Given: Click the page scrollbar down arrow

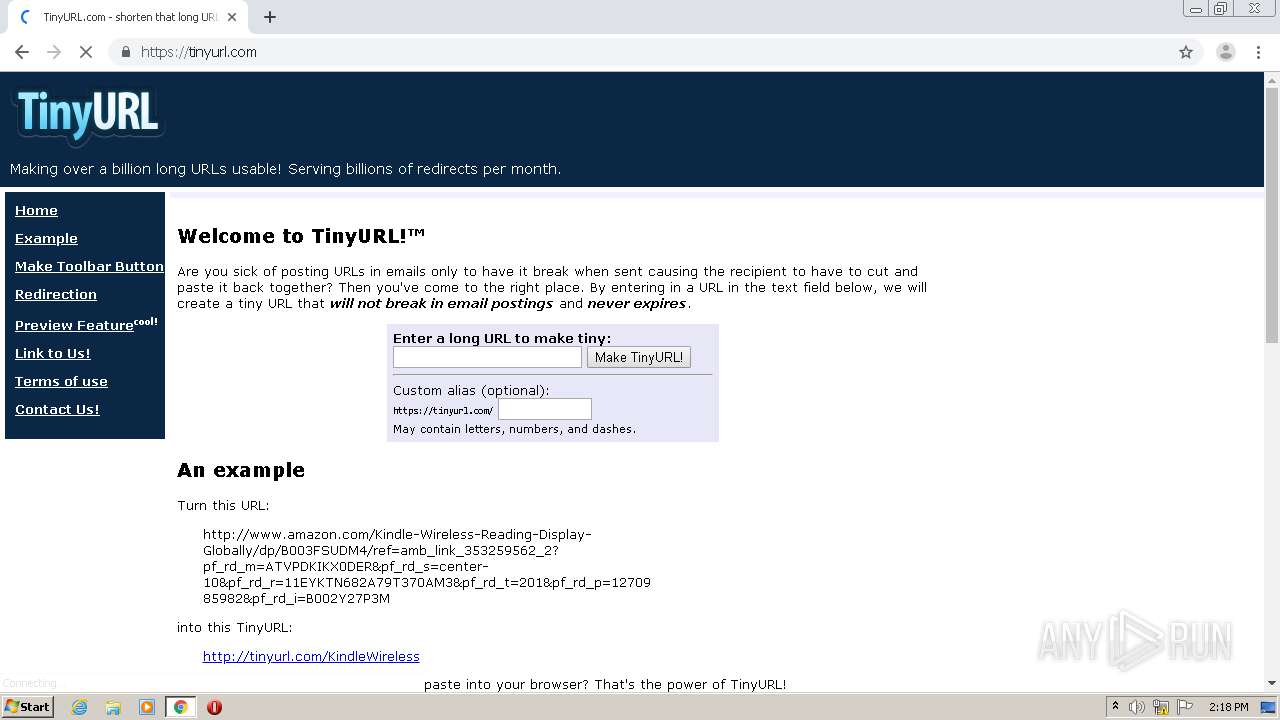Looking at the screenshot, I should 1272,683.
